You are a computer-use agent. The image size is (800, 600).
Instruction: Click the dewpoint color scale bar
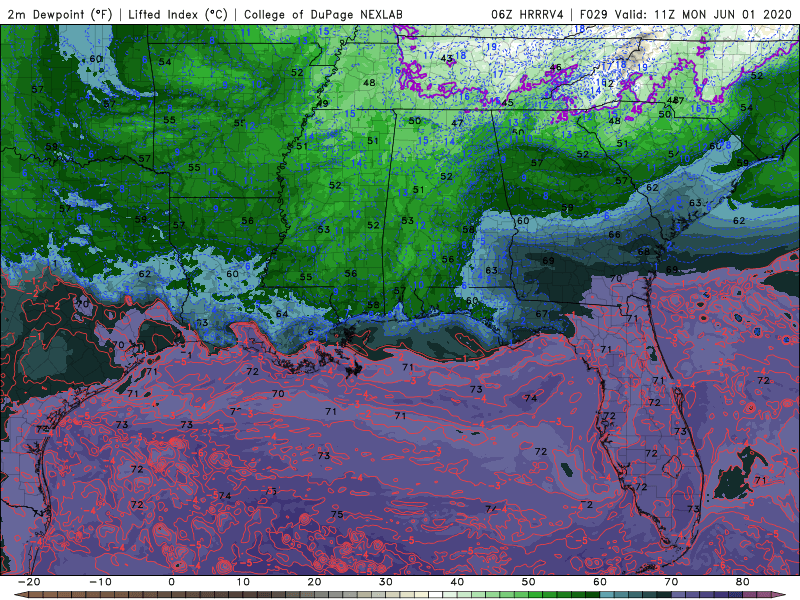tap(399, 595)
